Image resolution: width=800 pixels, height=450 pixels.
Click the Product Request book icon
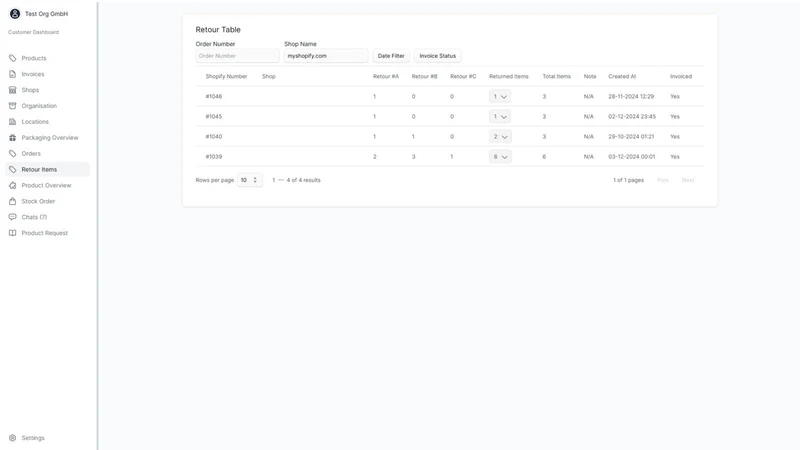coord(13,233)
